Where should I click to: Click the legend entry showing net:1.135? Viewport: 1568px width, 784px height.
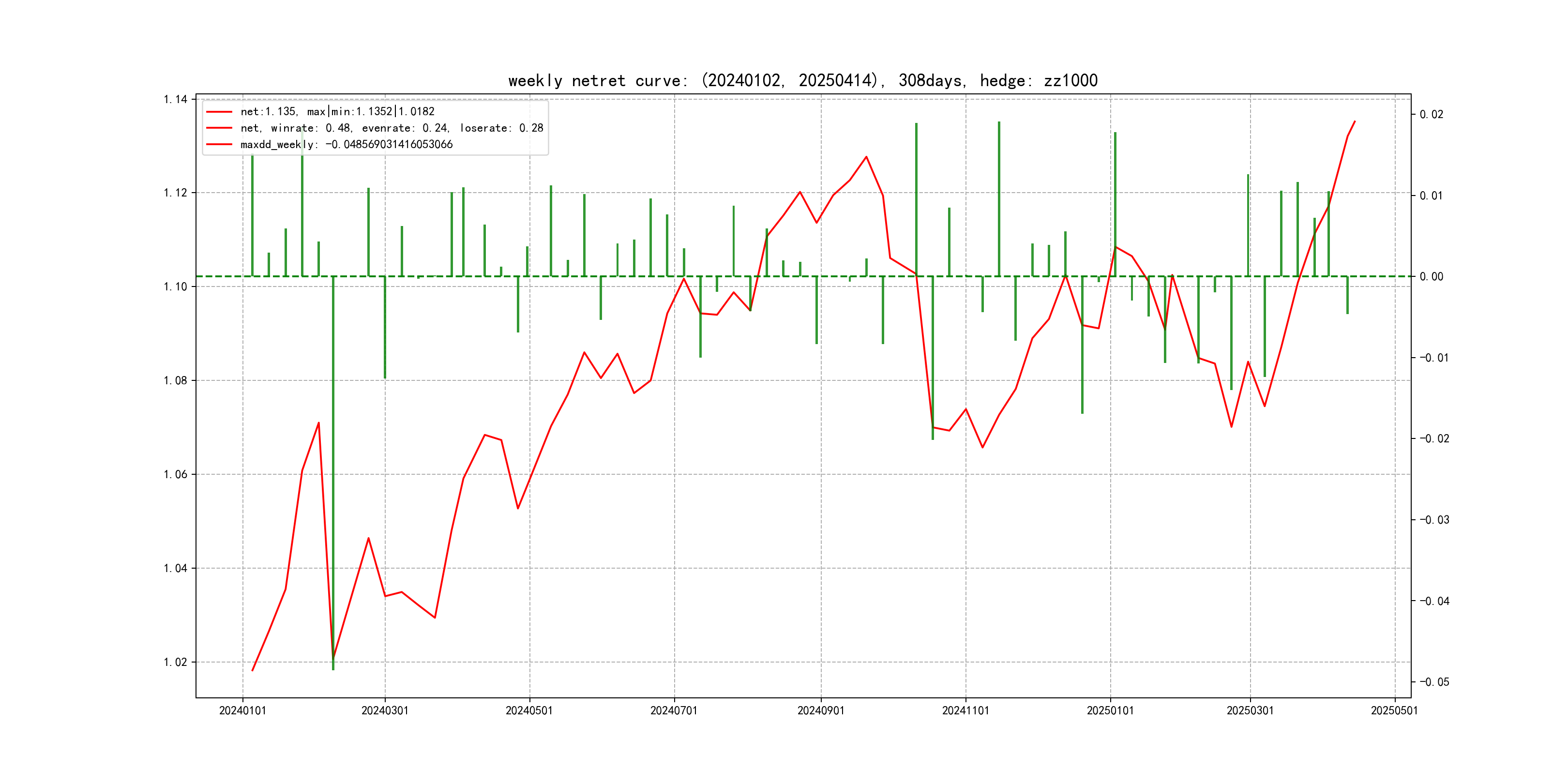coord(337,111)
